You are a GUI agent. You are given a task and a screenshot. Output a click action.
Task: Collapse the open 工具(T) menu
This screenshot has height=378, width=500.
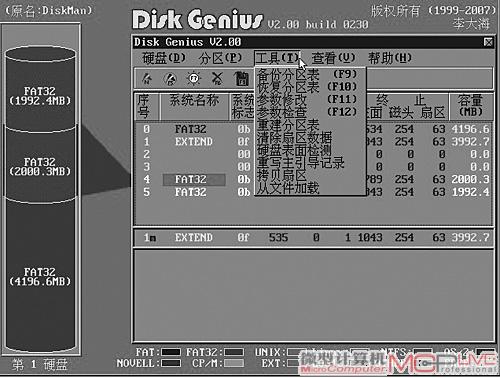click(x=277, y=58)
